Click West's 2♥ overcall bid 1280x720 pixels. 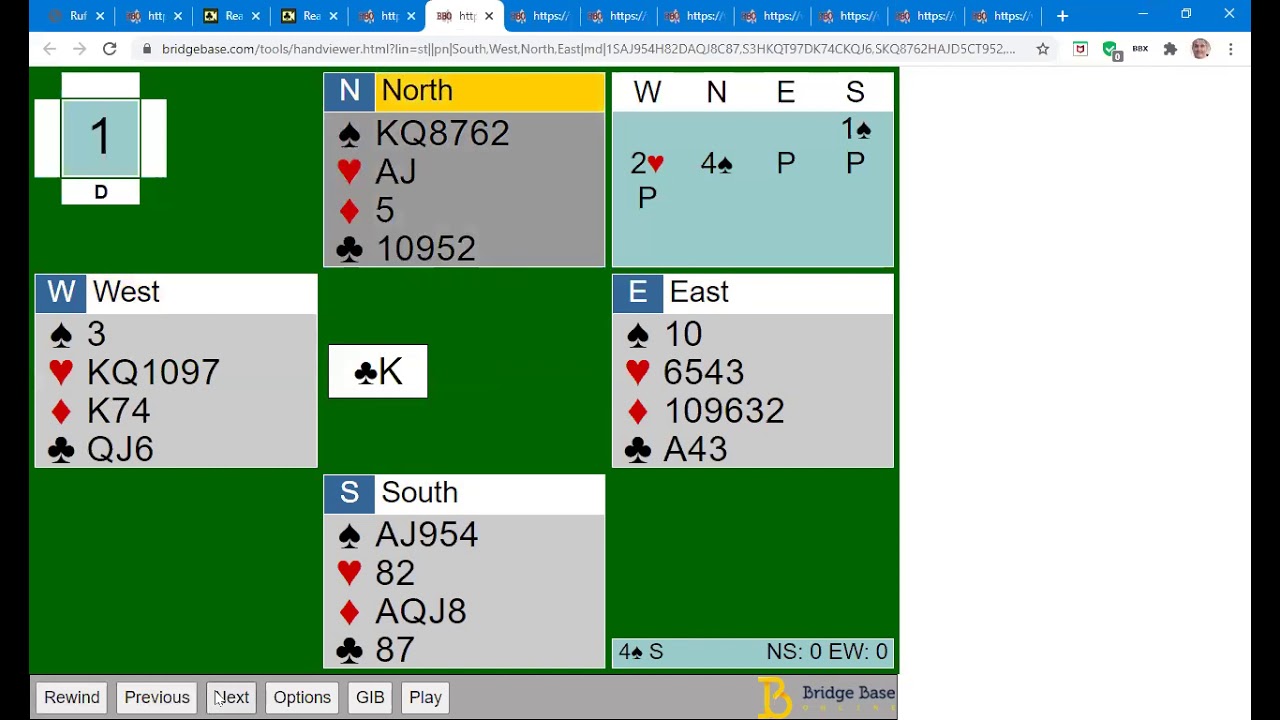647,163
